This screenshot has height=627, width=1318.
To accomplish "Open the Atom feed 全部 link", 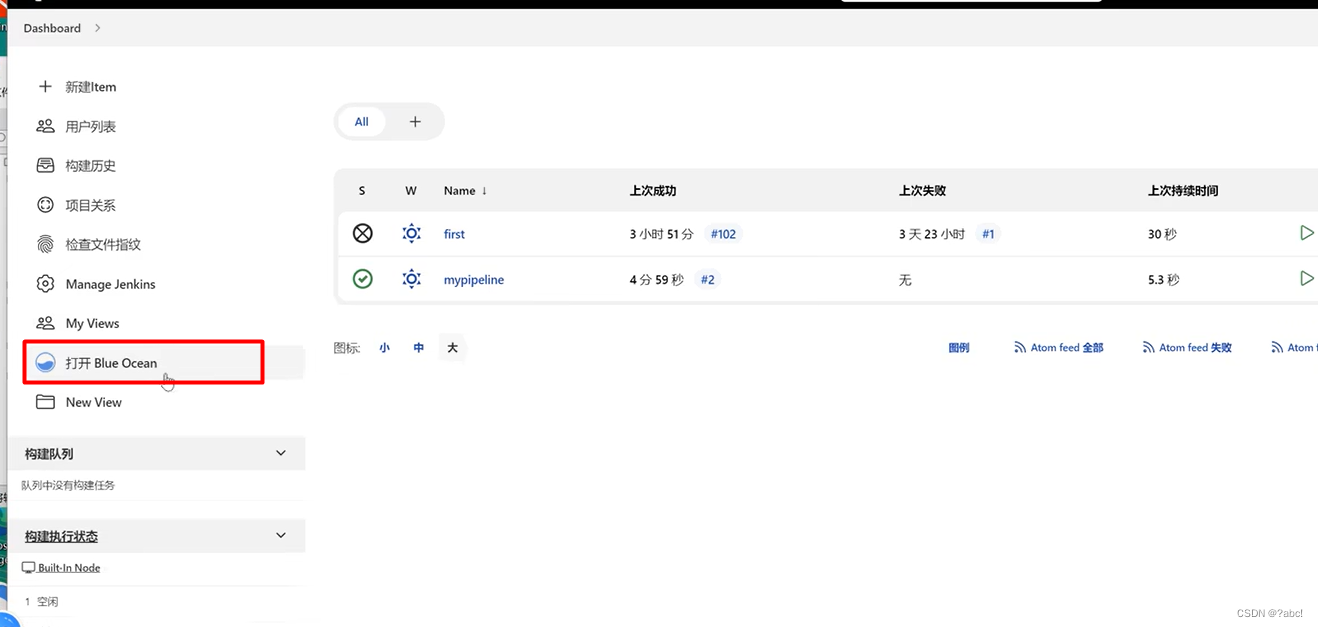I will pyautogui.click(x=1067, y=348).
